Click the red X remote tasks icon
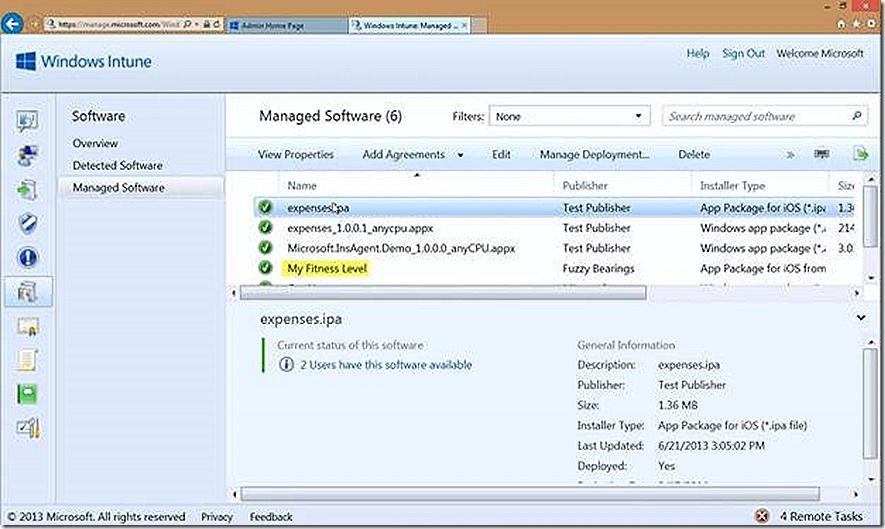The height and width of the screenshot is (529, 885). tap(762, 515)
